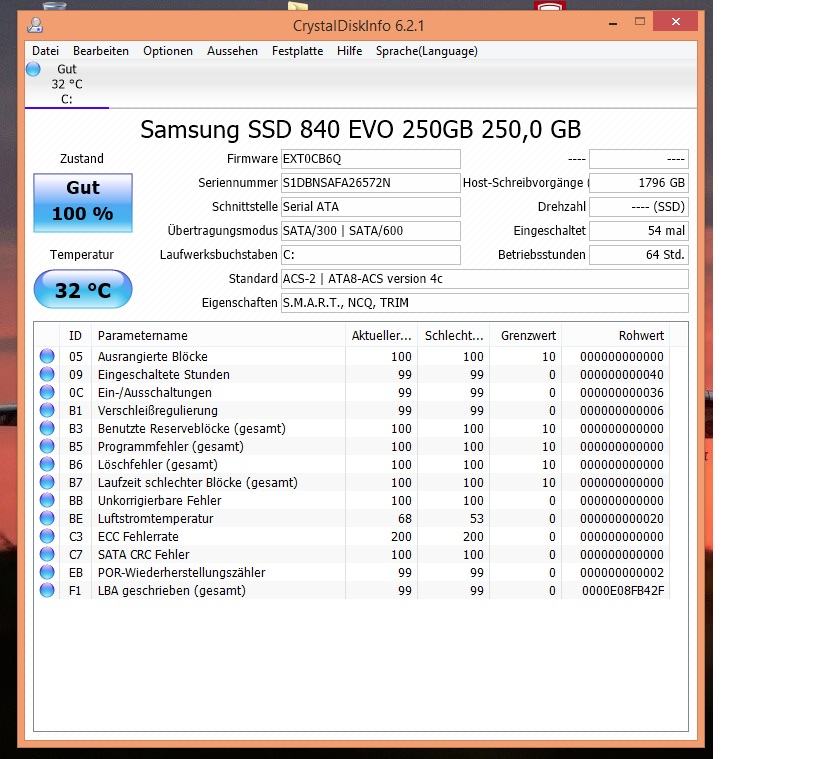Open the Aussehen menu
The height and width of the screenshot is (759, 819).
pos(232,51)
